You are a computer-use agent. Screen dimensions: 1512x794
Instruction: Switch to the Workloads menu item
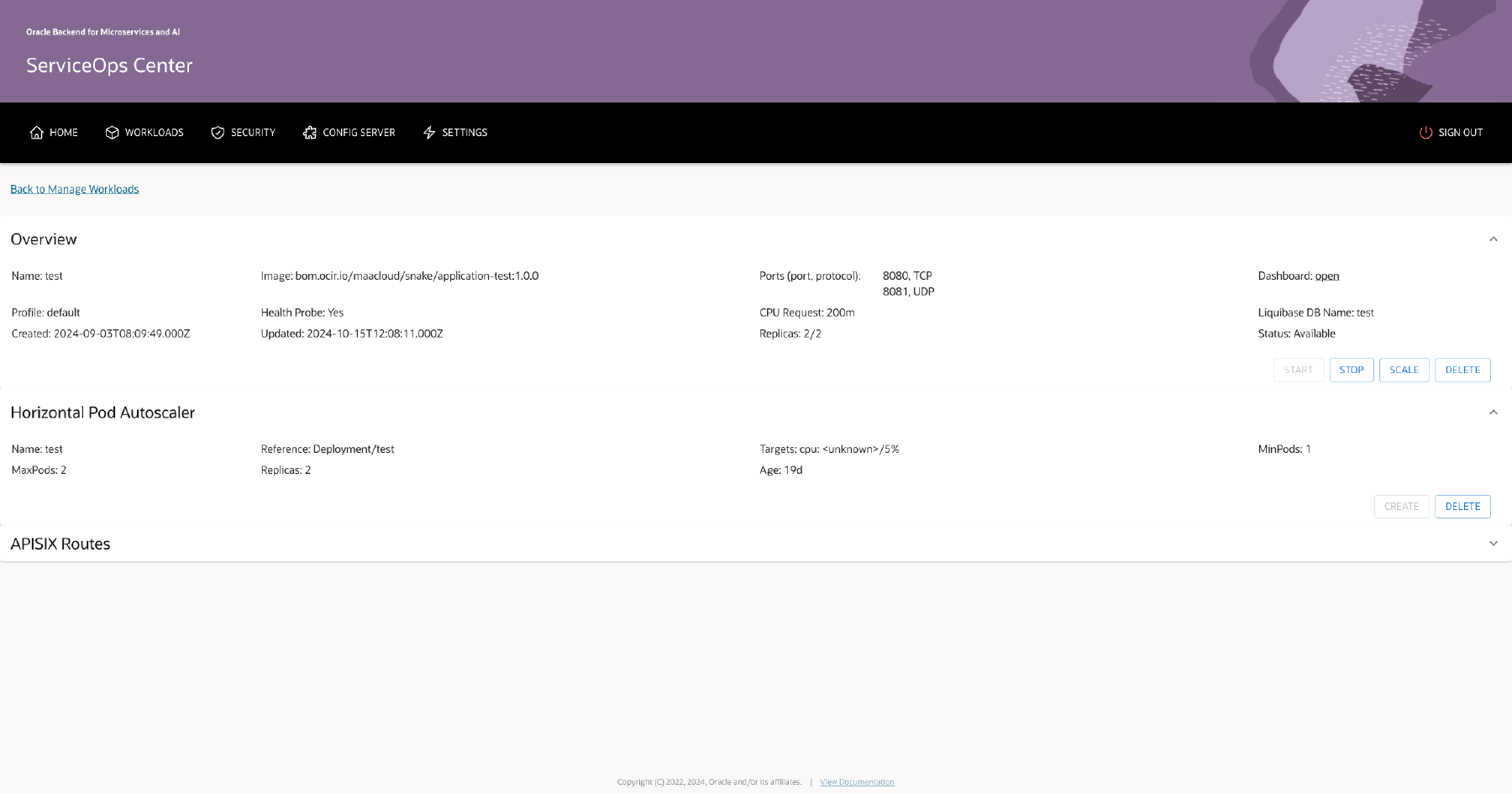(x=154, y=132)
